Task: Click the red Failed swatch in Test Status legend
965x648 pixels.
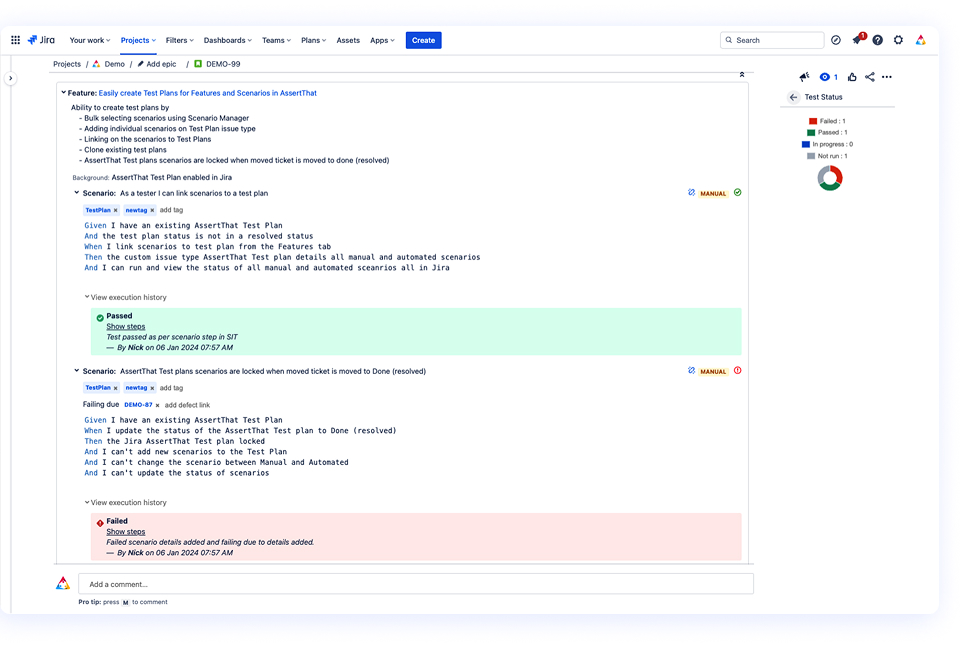Action: [x=812, y=119]
